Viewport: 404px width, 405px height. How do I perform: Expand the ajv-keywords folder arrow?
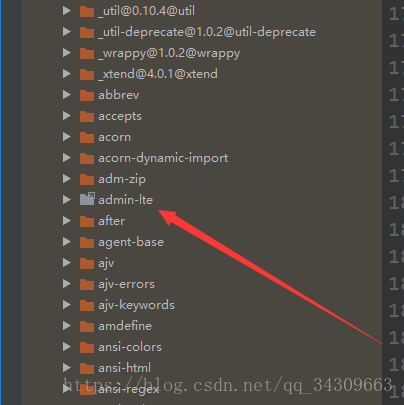[x=67, y=305]
